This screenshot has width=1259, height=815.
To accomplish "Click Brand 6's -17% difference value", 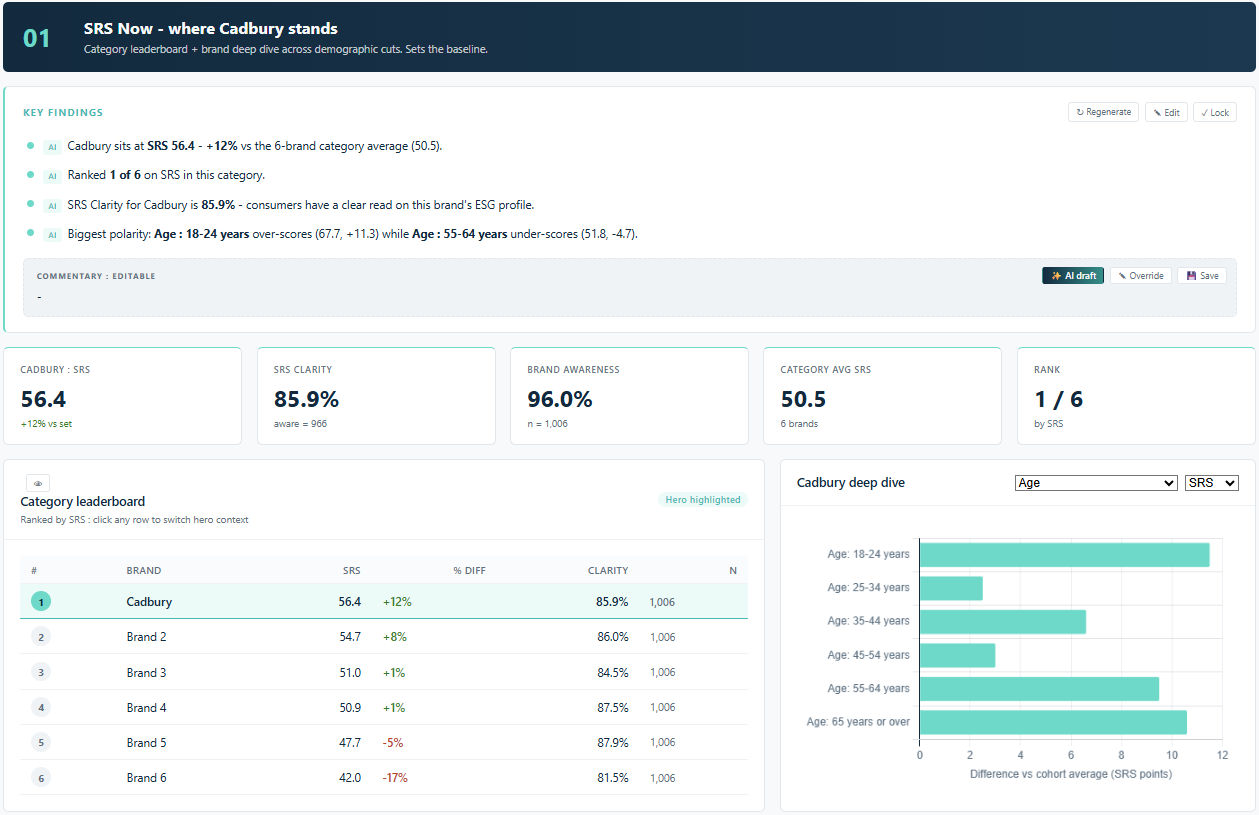I will click(x=395, y=777).
